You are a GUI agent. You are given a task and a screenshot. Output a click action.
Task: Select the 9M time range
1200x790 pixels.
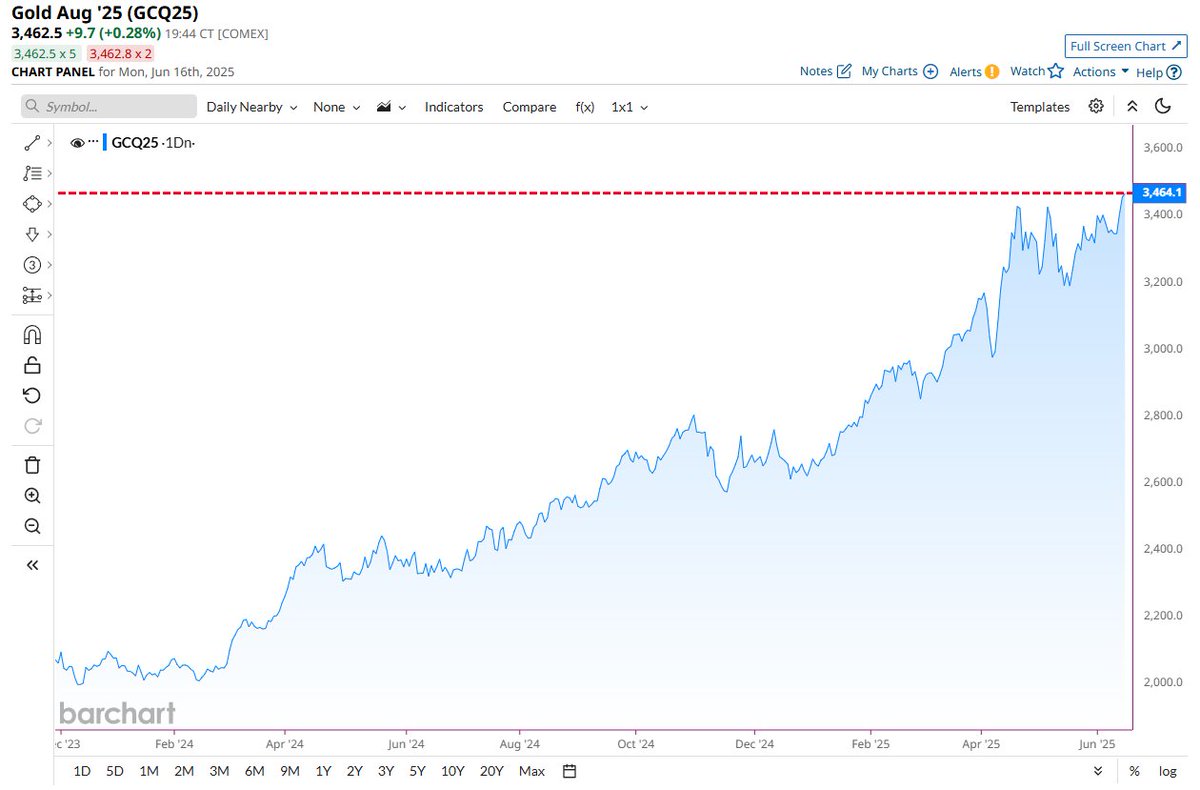point(289,771)
